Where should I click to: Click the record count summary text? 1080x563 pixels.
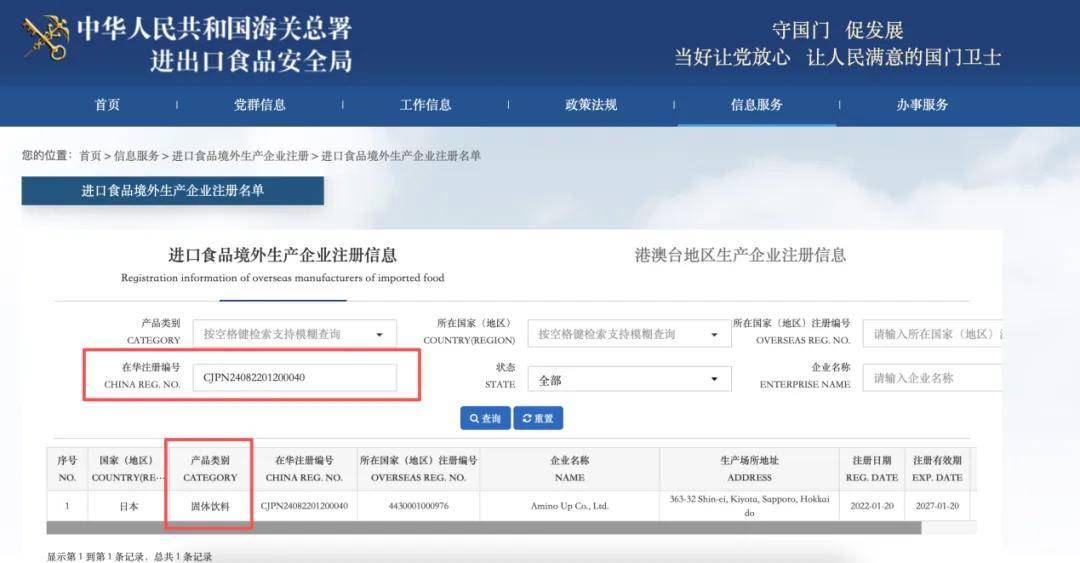(129, 556)
